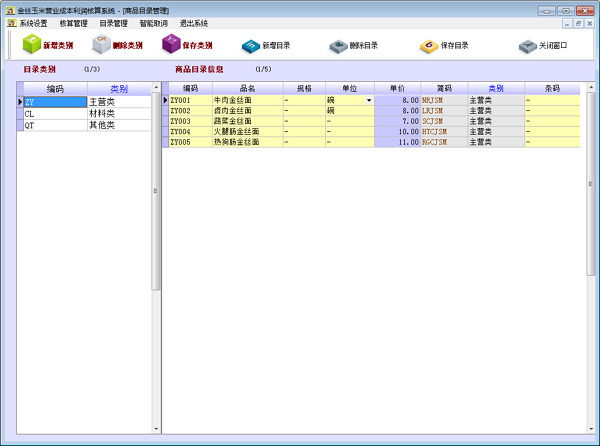600x446 pixels.
Task: Click the 蔬菜金丝面 product name cell
Action: (248, 121)
